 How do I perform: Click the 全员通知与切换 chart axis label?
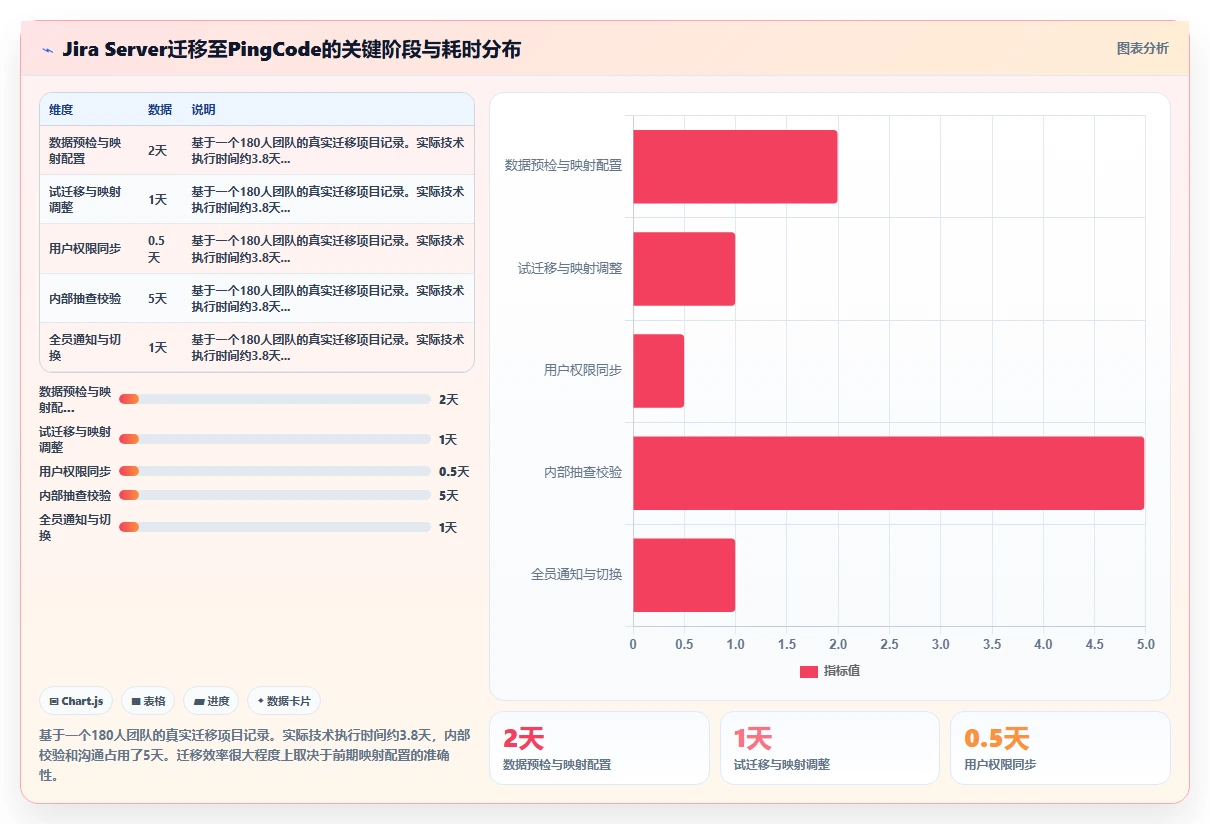point(576,575)
